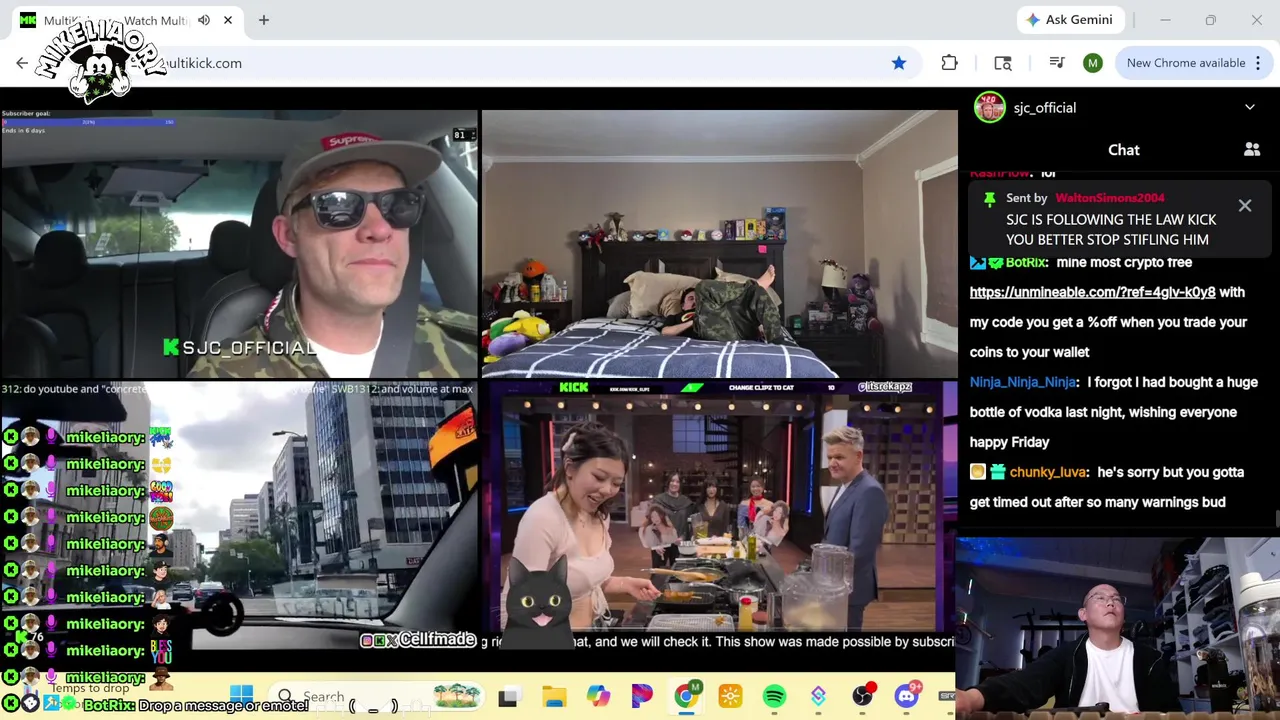Launch Copilot from the taskbar
This screenshot has width=1280, height=720.
[598, 696]
